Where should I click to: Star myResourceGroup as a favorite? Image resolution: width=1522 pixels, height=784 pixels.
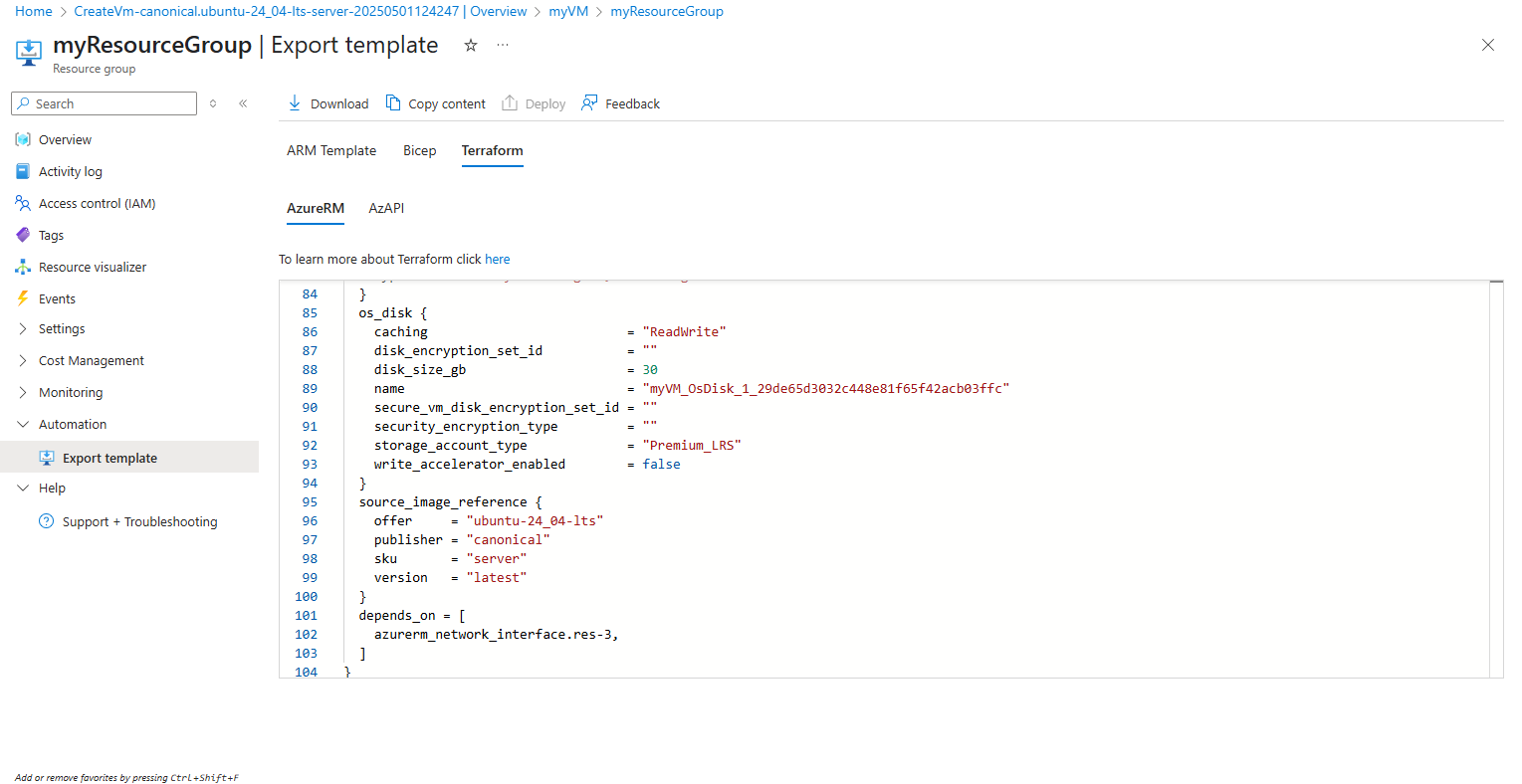pyautogui.click(x=470, y=45)
